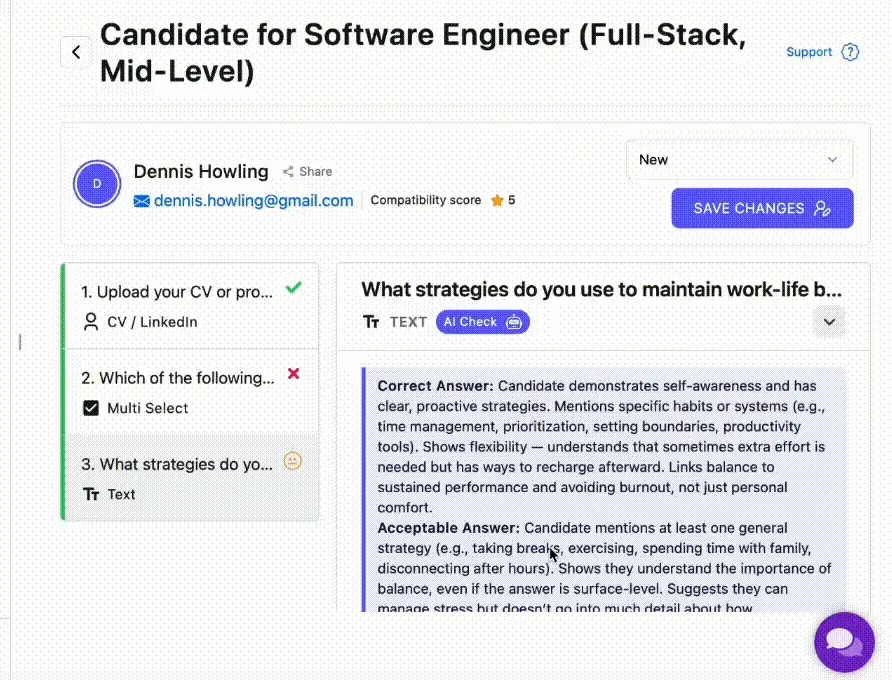
Task: Open the New status dropdown
Action: pyautogui.click(x=739, y=160)
